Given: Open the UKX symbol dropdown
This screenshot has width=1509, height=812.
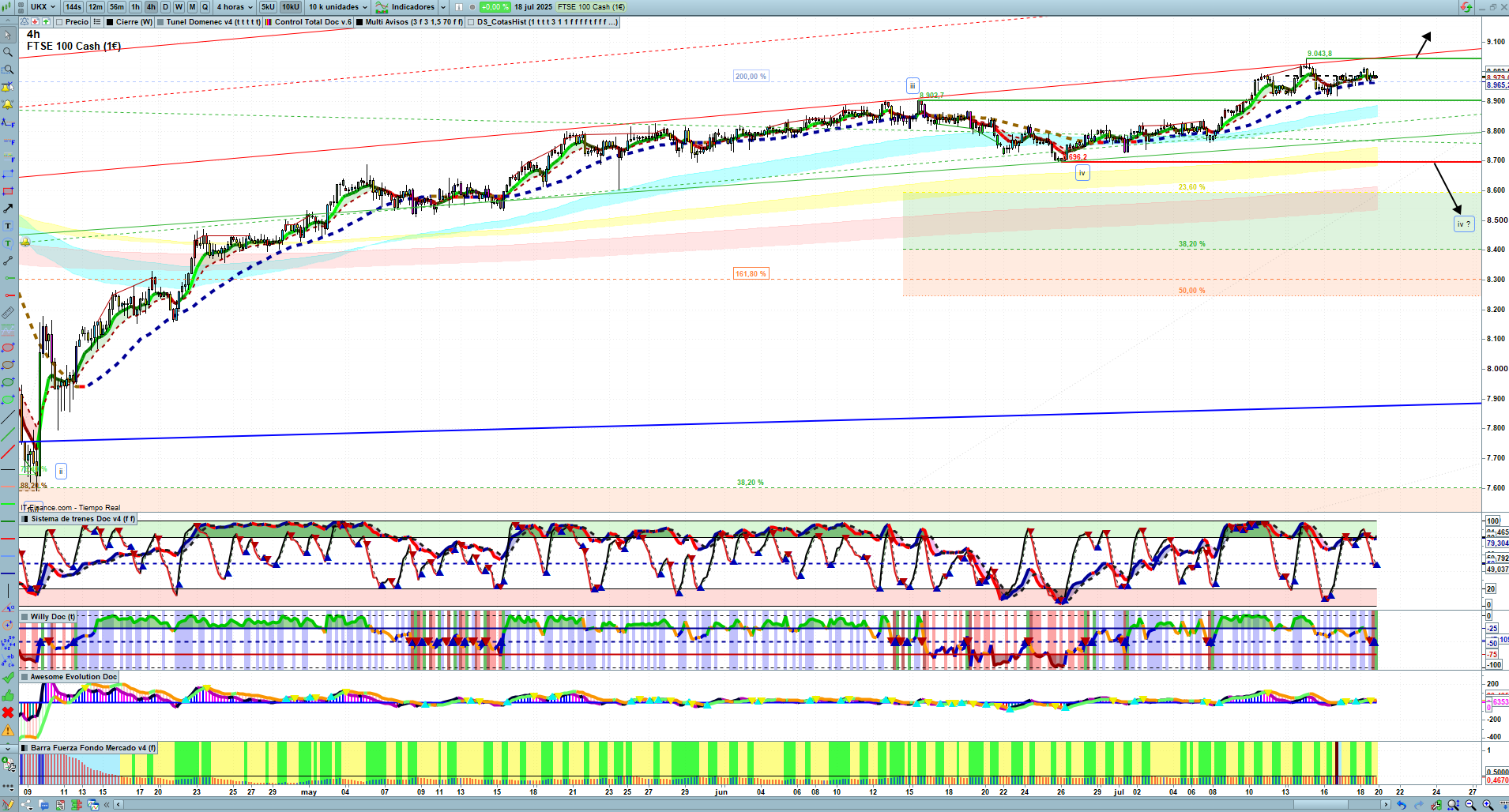Looking at the screenshot, I should click(43, 7).
